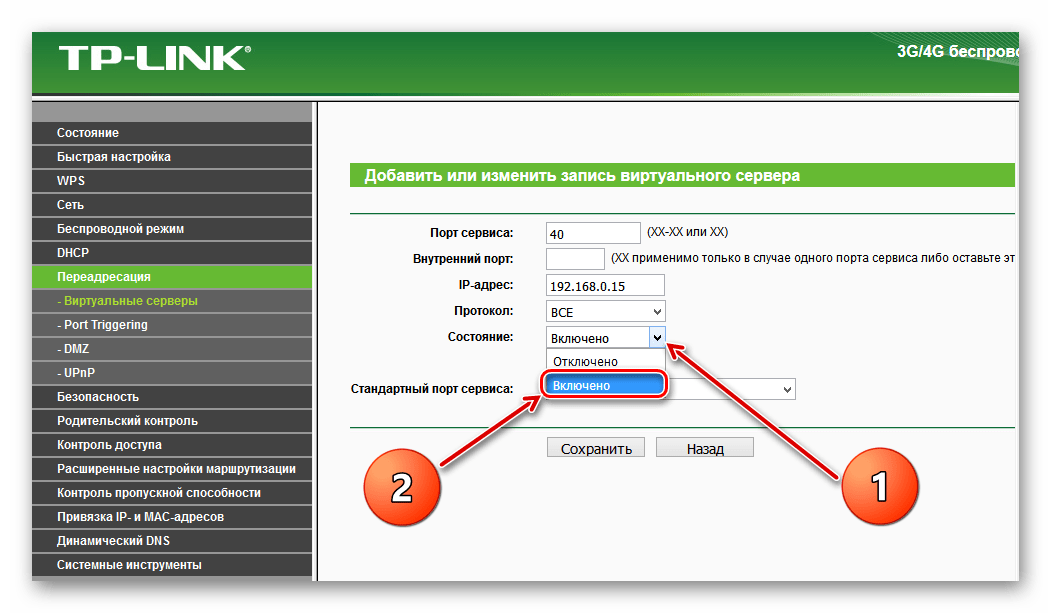Click the Порт сервиса input field

[593, 234]
